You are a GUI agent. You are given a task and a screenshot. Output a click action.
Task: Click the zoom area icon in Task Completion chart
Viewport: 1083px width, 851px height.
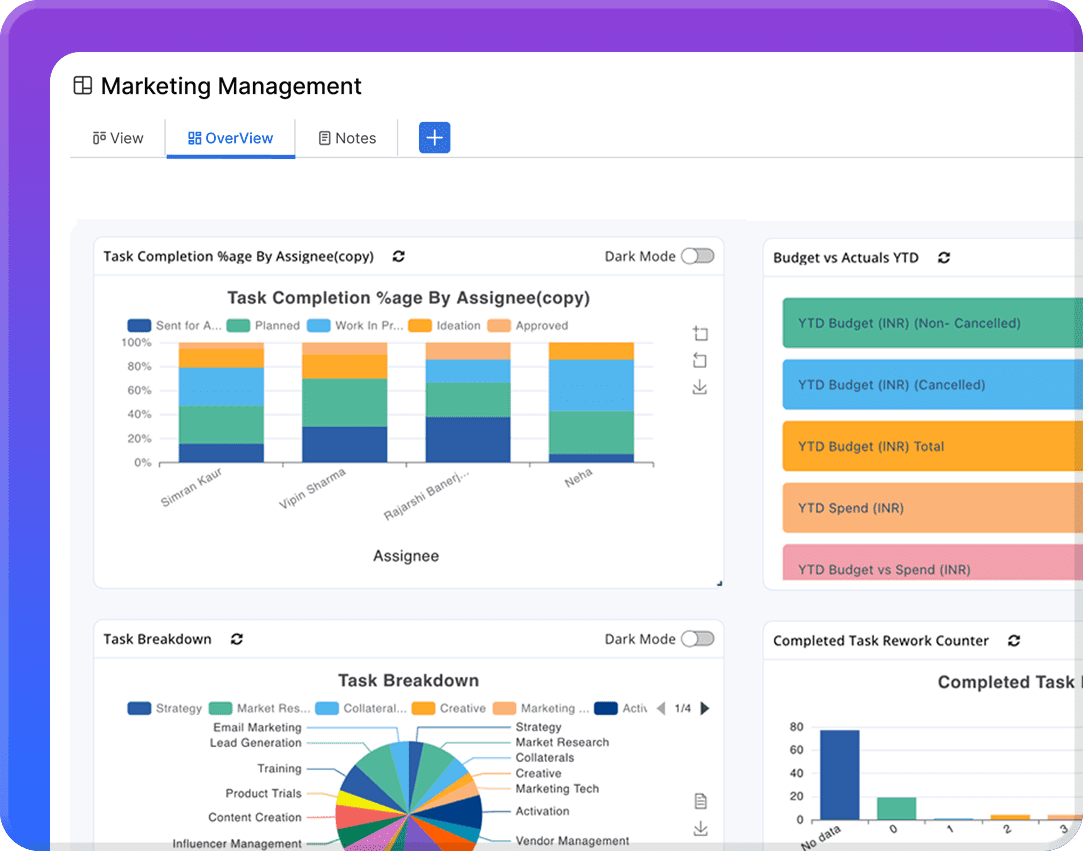[700, 334]
